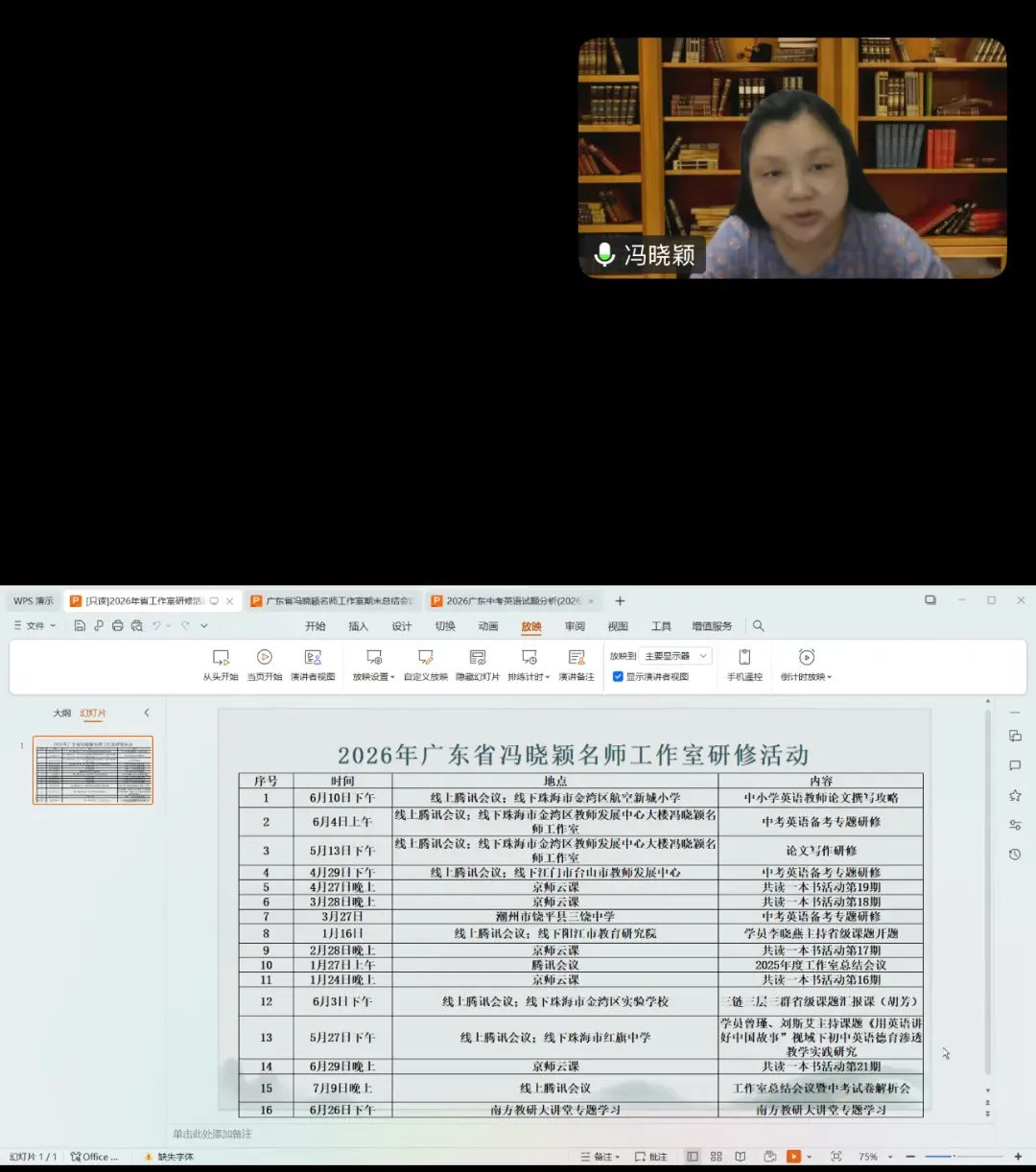Click the object/copy icon in right sidebar
This screenshot has height=1172, width=1036.
tap(1015, 736)
